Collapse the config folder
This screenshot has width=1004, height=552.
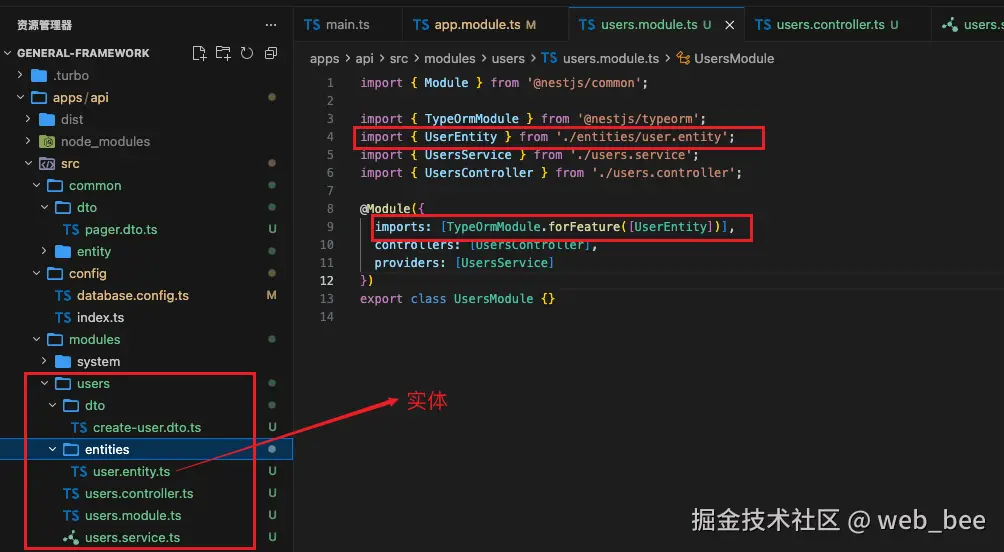pyautogui.click(x=36, y=273)
